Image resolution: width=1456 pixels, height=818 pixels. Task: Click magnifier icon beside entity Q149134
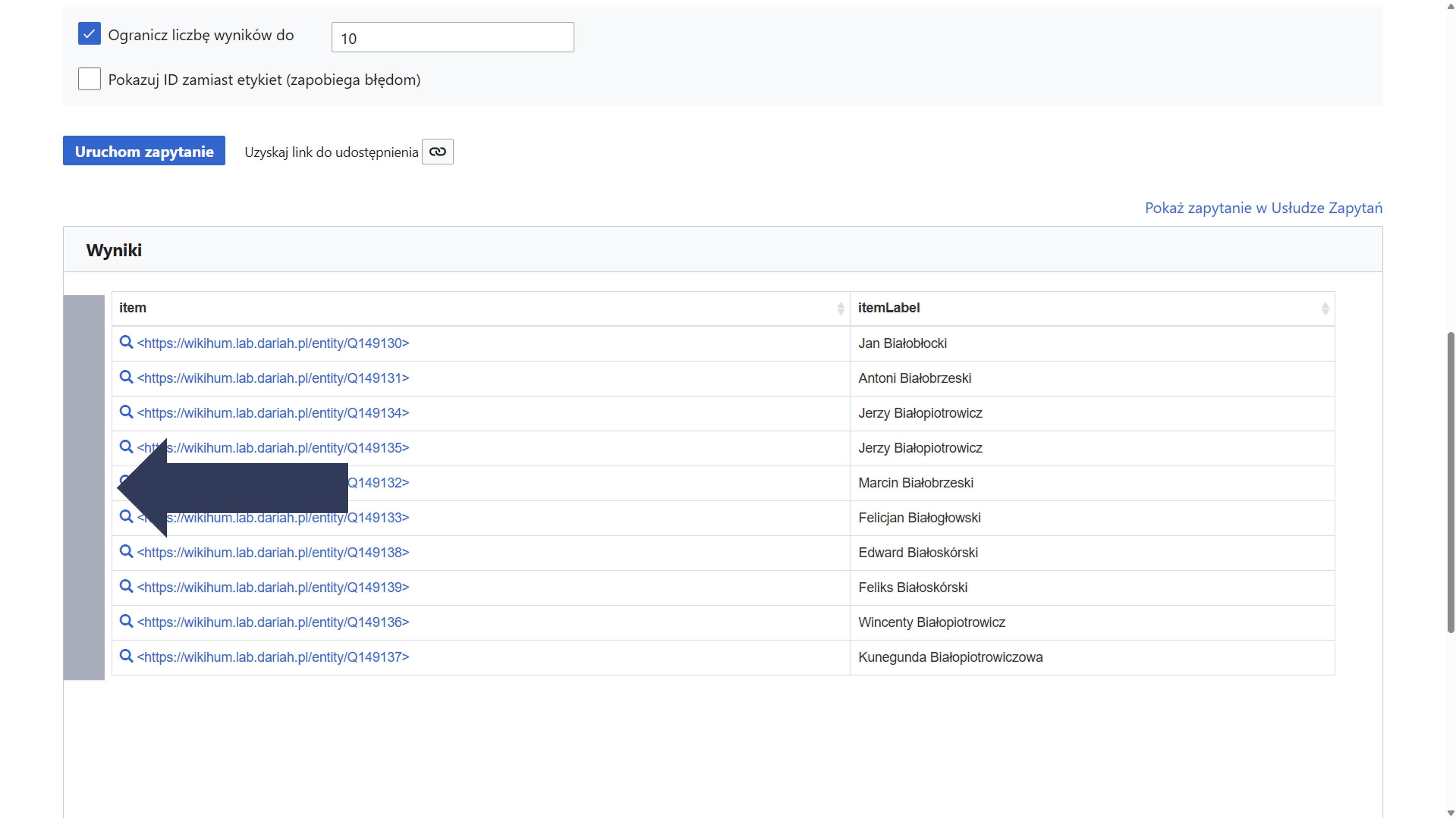[126, 412]
